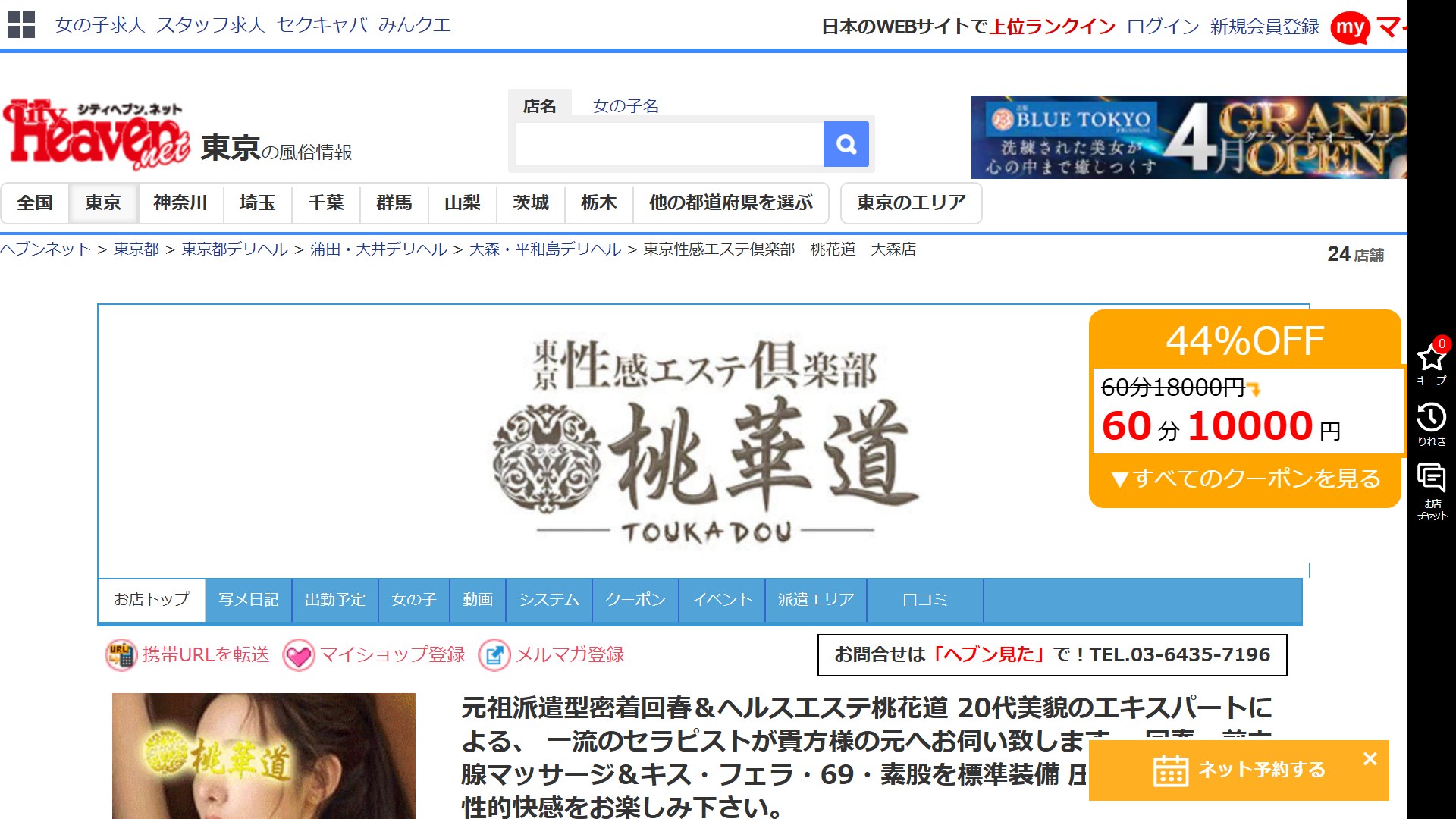Click the みんクエ top link

[415, 25]
